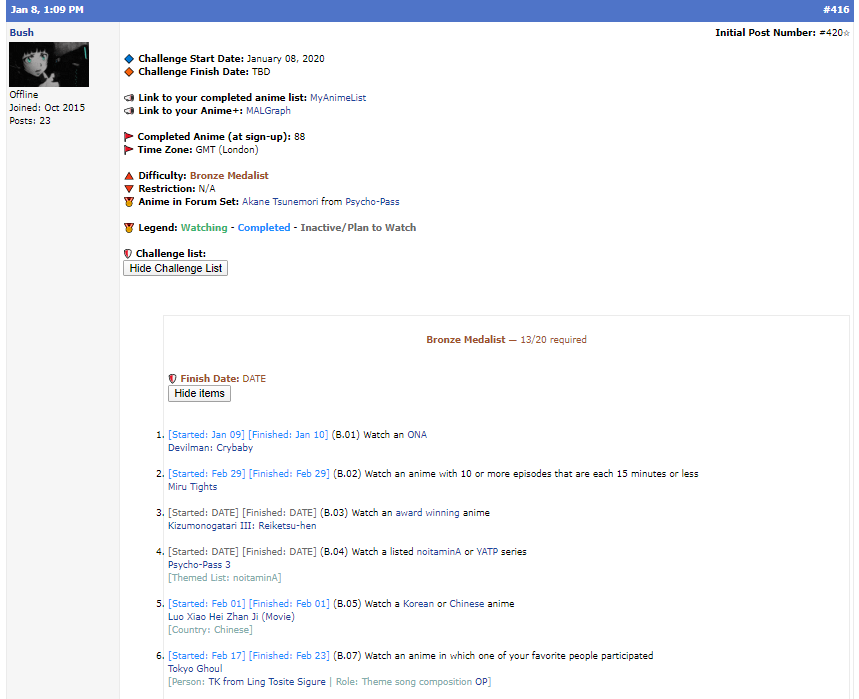Go to post number #416 permalink
Viewport: 859px width, 699px height.
[x=835, y=10]
